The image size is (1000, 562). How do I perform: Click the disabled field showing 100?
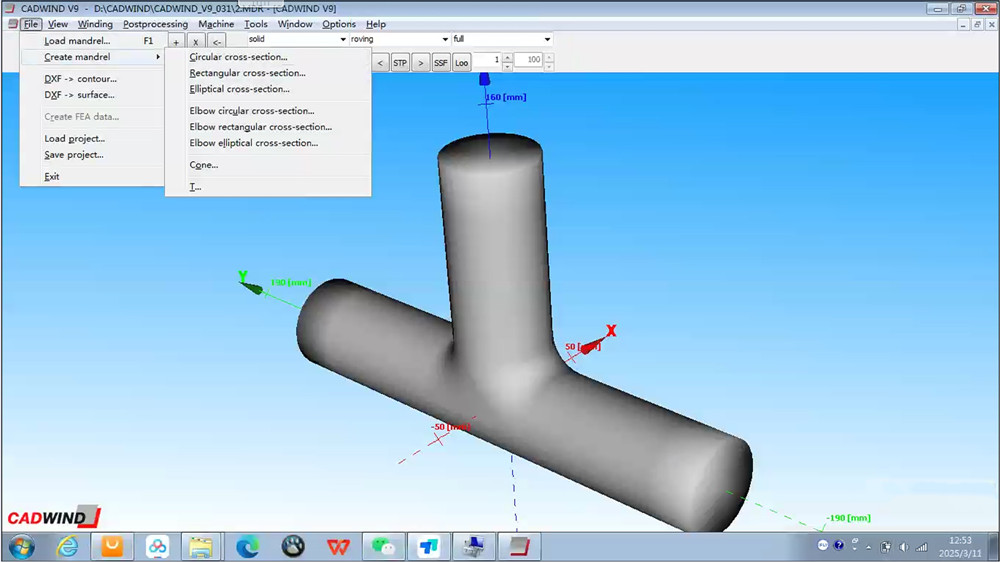pos(528,59)
